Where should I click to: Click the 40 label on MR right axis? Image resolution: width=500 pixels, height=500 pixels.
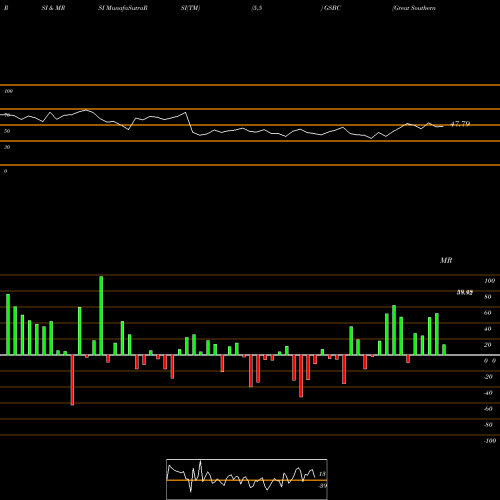[x=488, y=329]
